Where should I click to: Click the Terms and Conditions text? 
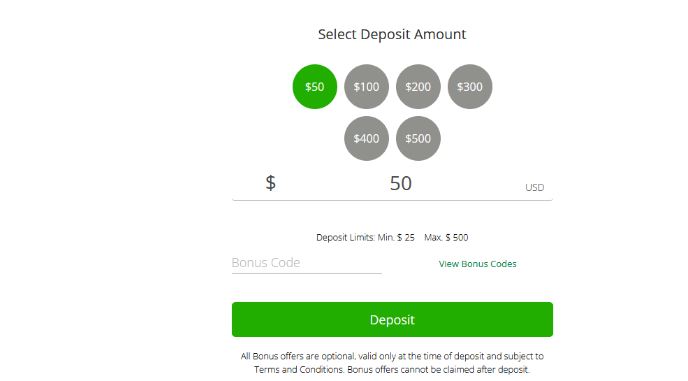[x=298, y=370]
